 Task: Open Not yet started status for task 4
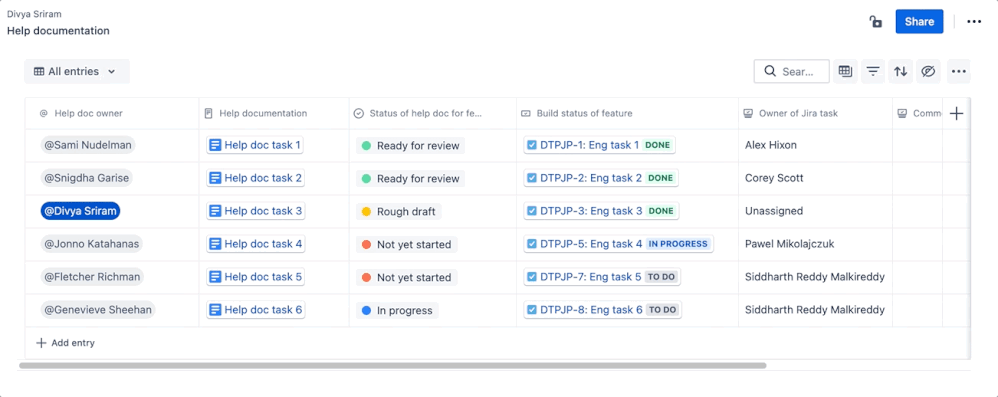click(407, 244)
